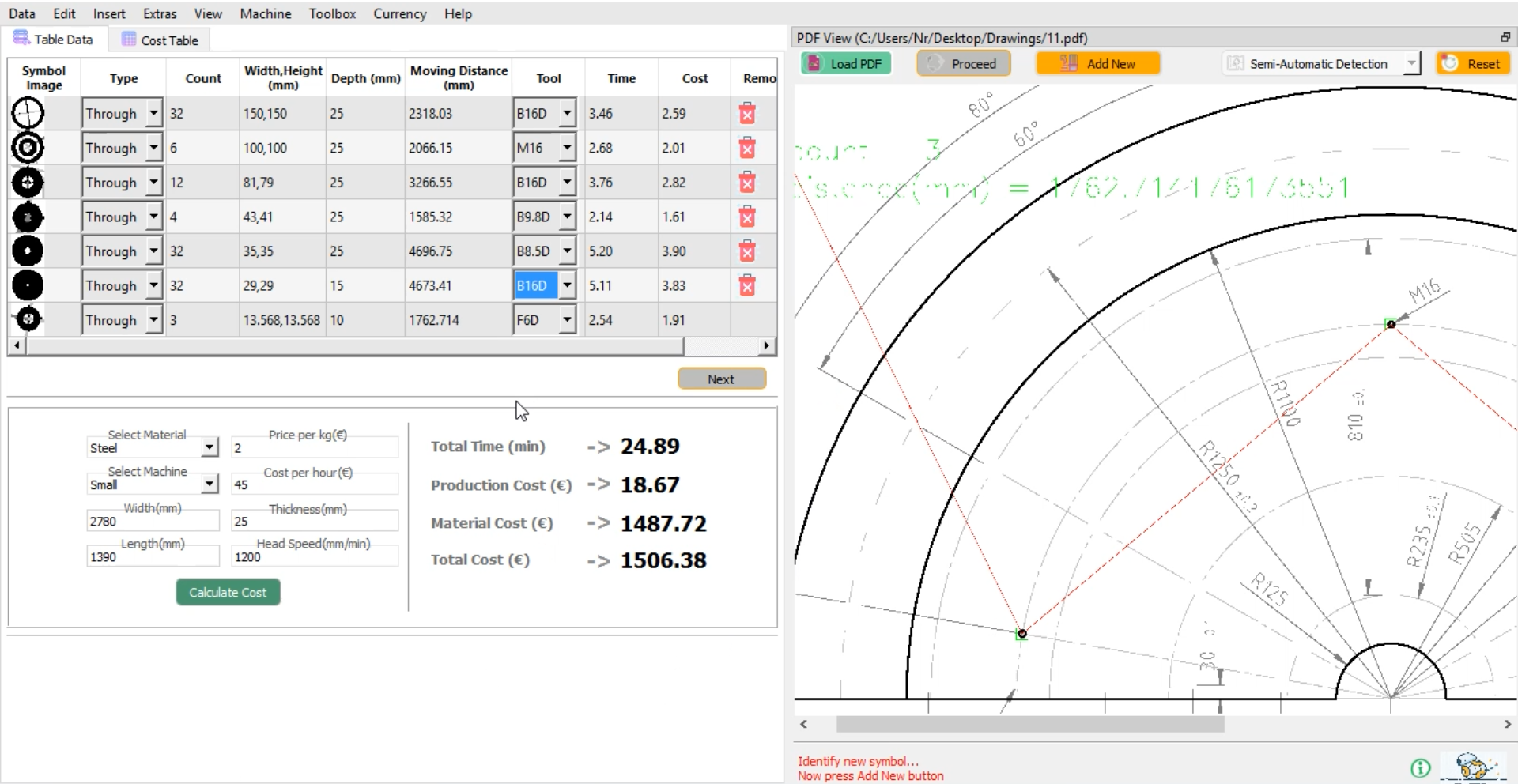Switch to the Cost Table tab
This screenshot has height=784, width=1518.
pyautogui.click(x=160, y=40)
